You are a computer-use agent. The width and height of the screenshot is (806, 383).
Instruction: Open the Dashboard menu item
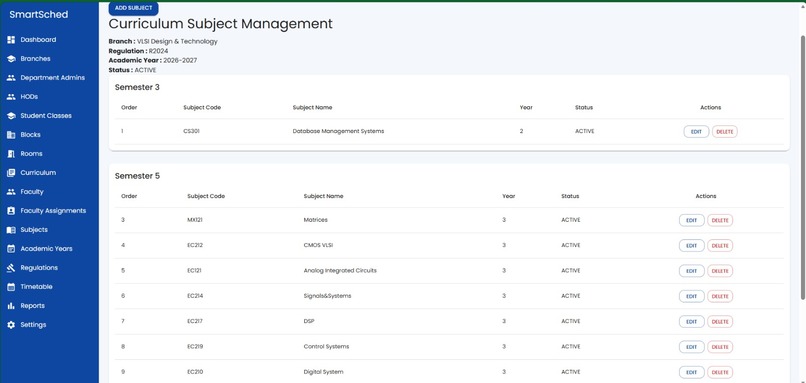(49, 40)
